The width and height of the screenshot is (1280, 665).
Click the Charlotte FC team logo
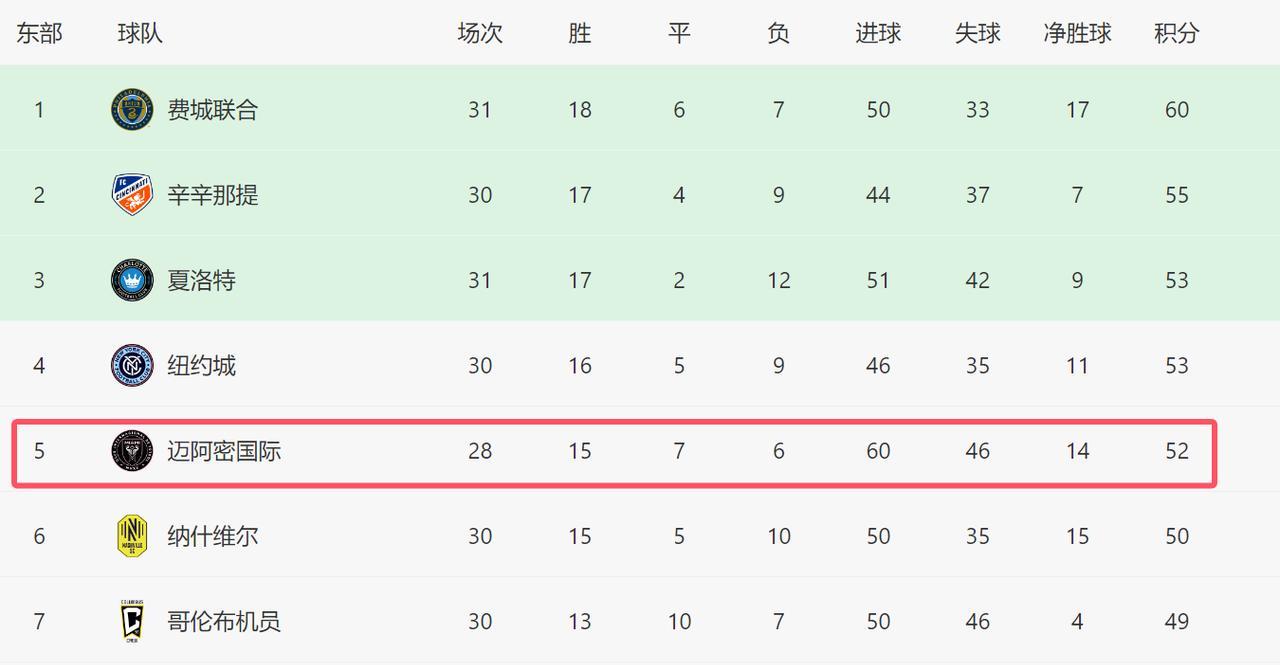132,280
